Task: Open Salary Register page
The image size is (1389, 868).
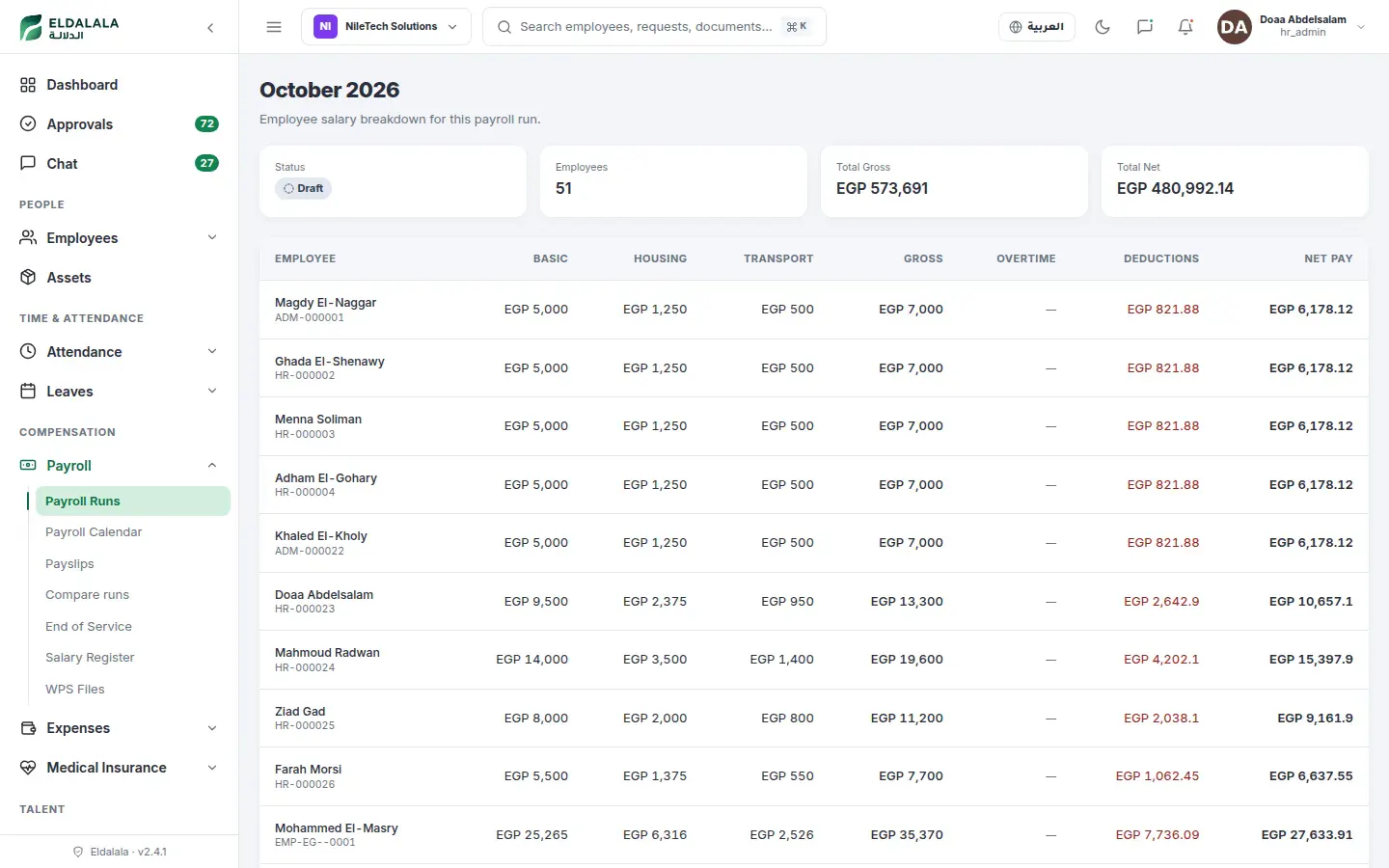Action: click(x=133, y=658)
